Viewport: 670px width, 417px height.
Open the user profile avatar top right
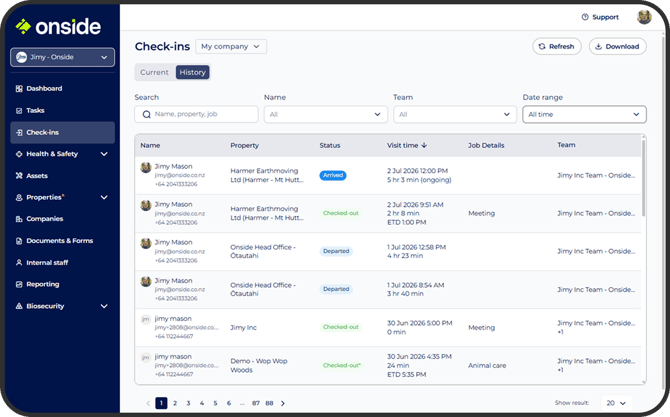tap(644, 17)
